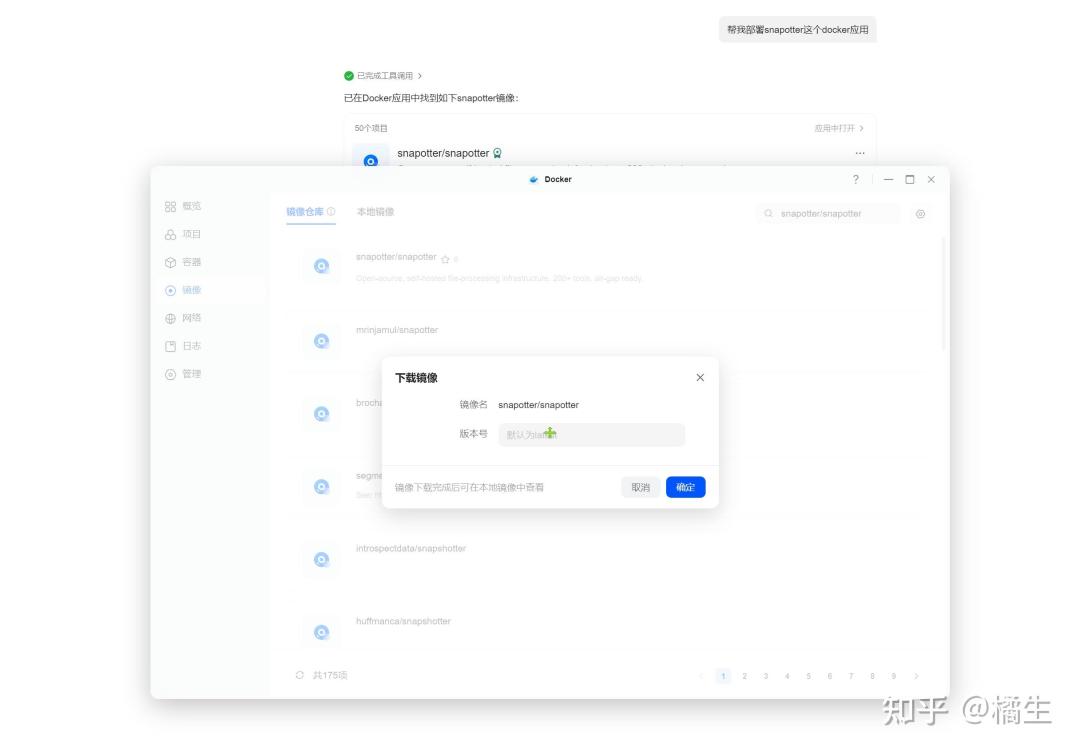Screen dimensions: 1080x754
Task: Open the 网络 network sidebar item
Action: click(183, 318)
